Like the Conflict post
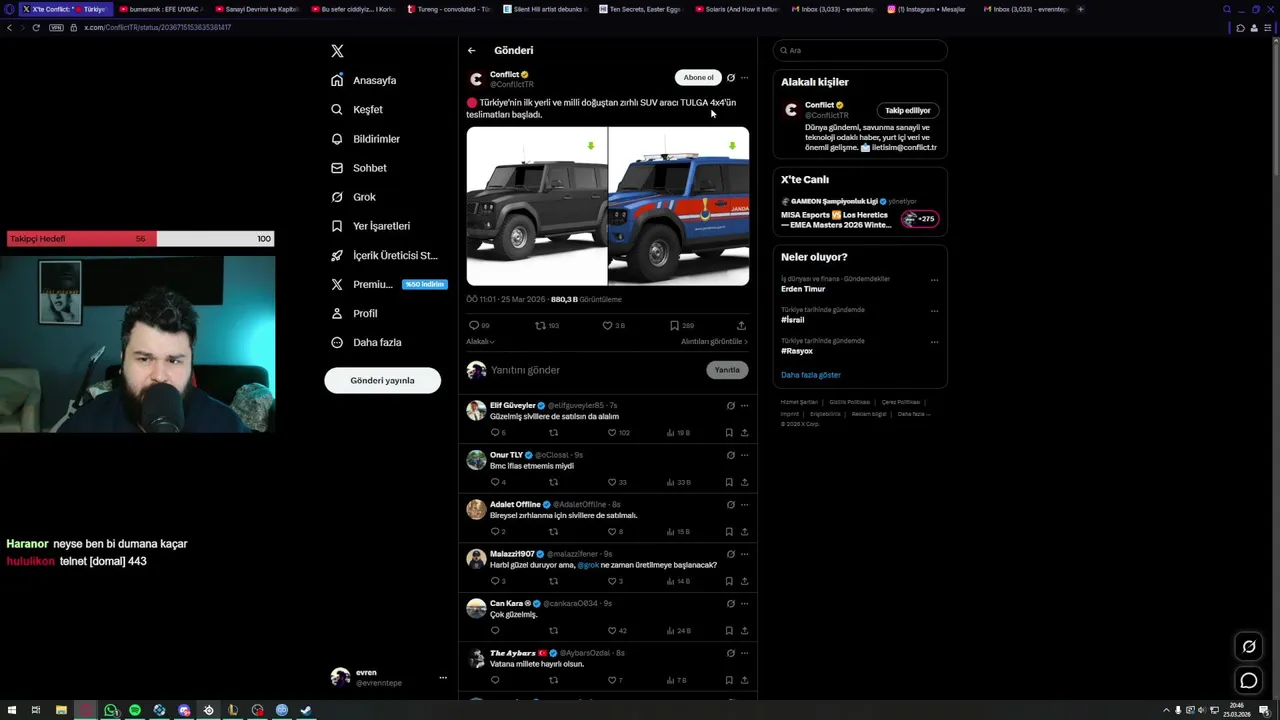The image size is (1280, 720). pyautogui.click(x=607, y=325)
